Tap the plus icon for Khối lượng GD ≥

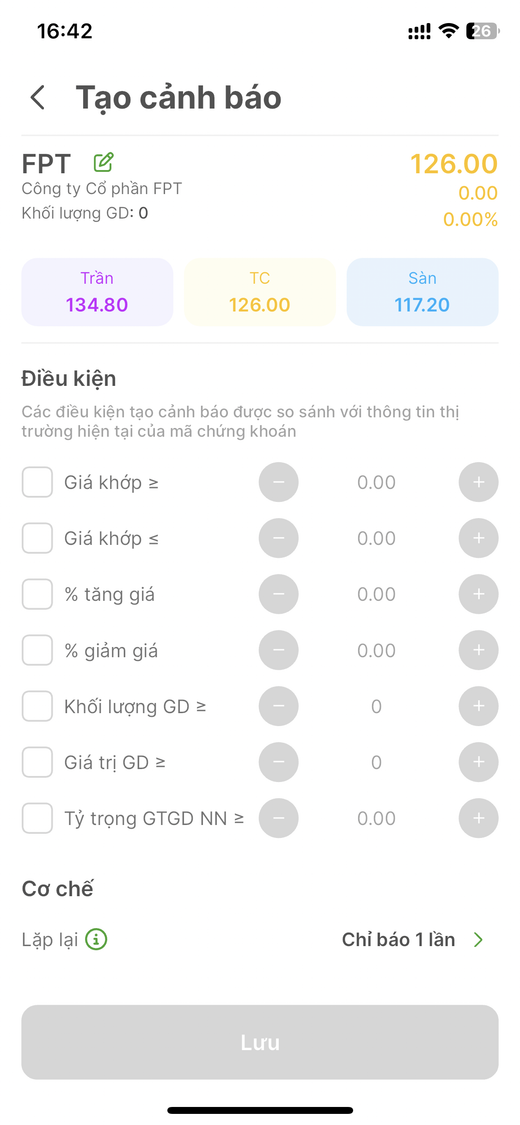coord(478,706)
